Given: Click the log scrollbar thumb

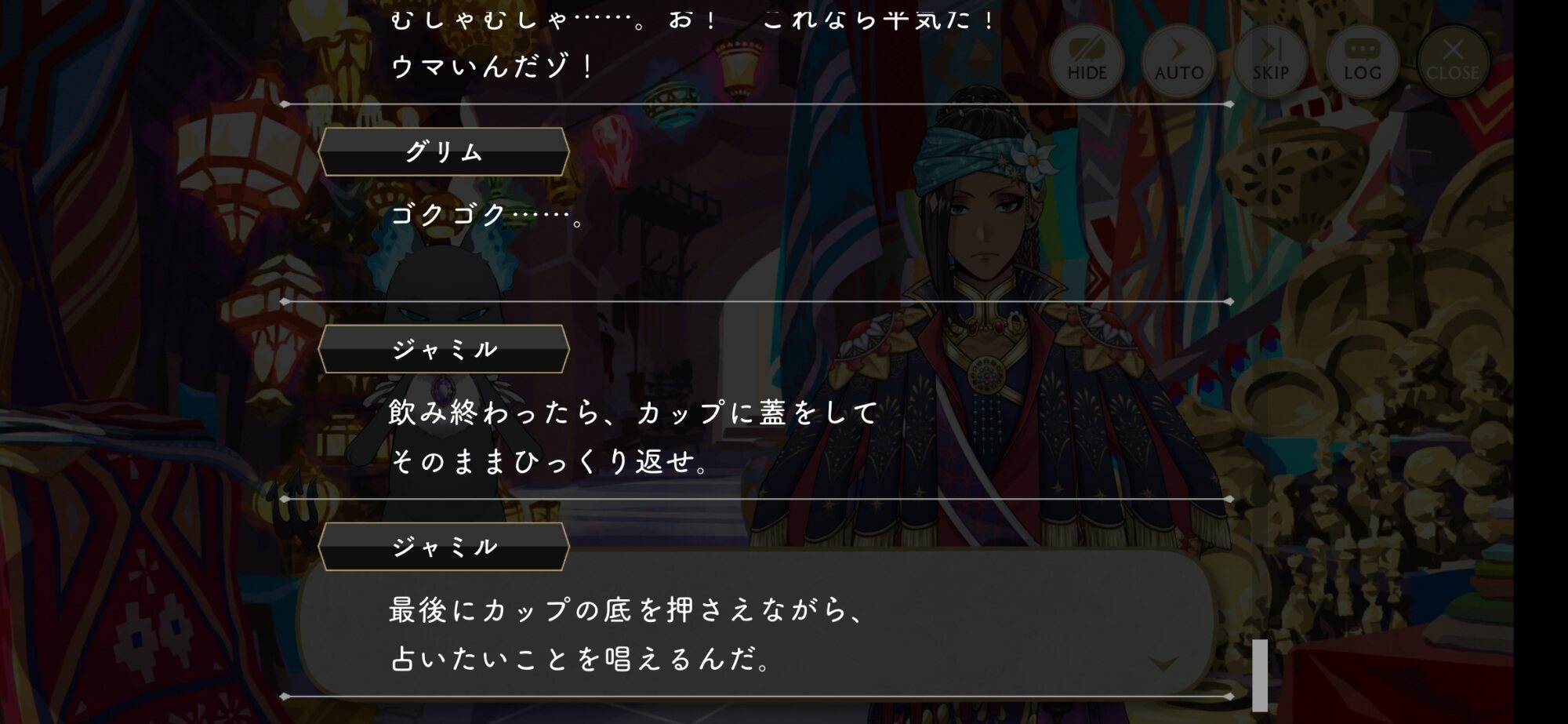Looking at the screenshot, I should [x=1260, y=675].
